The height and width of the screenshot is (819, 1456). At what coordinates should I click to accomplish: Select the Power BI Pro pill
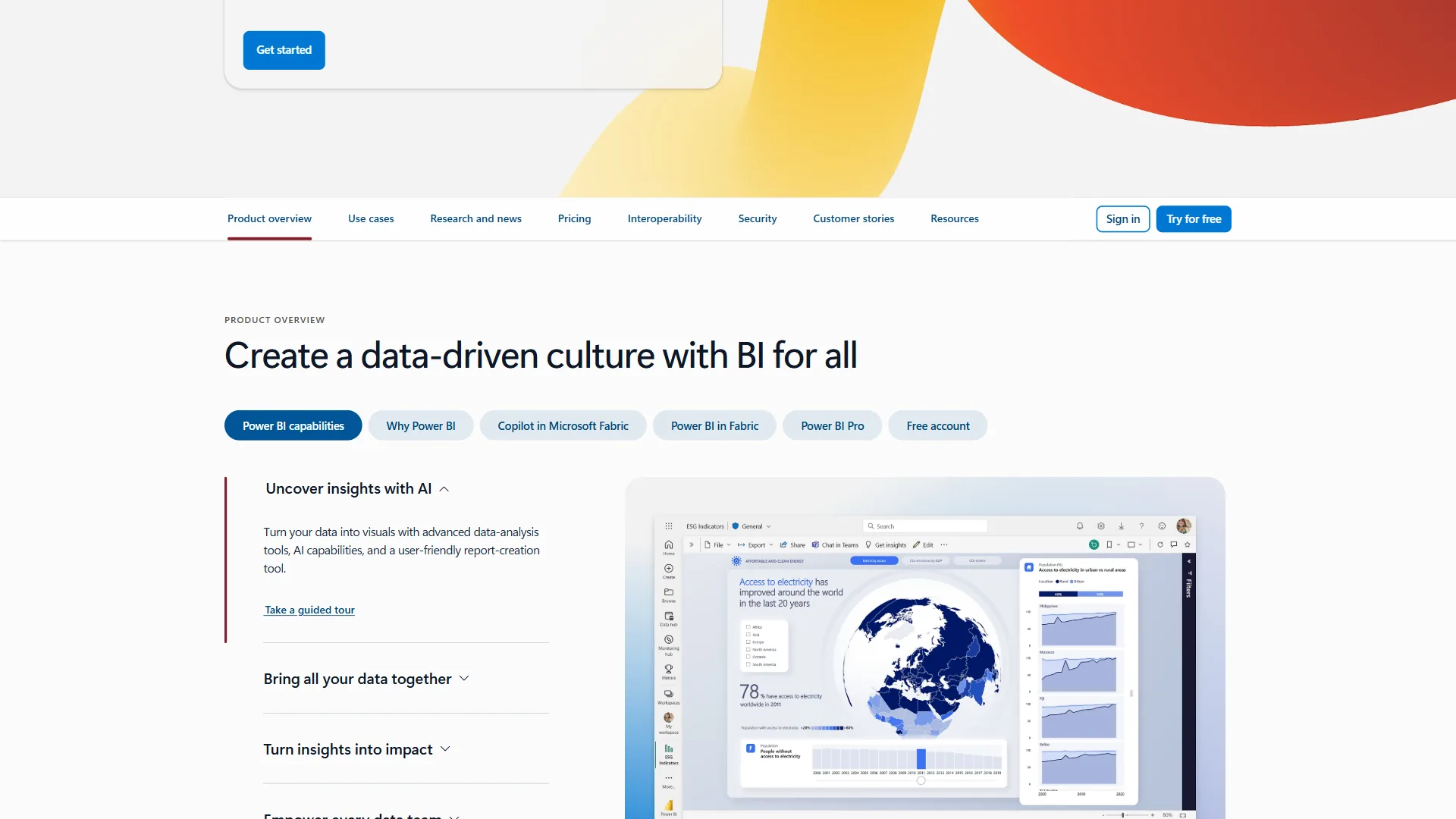[832, 425]
